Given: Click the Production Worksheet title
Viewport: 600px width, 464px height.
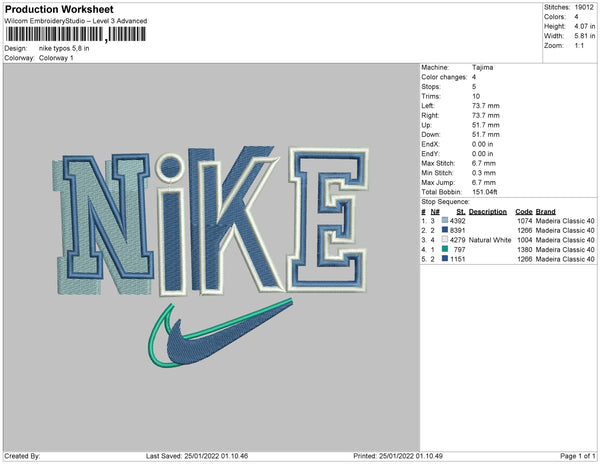Looking at the screenshot, I should [x=59, y=9].
